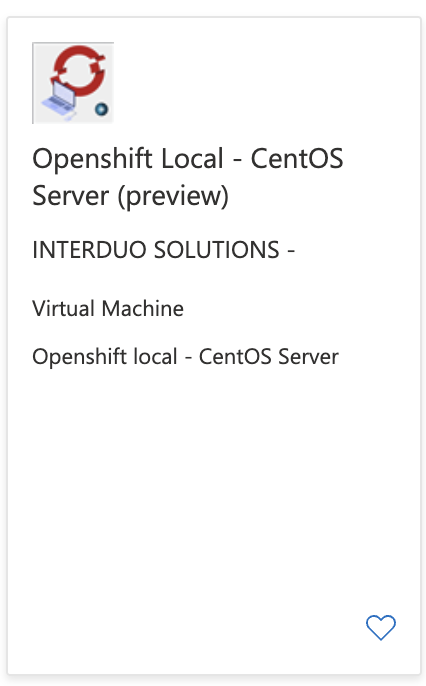Click the small blue badge on the logo
This screenshot has height=686, width=426.
[x=101, y=109]
